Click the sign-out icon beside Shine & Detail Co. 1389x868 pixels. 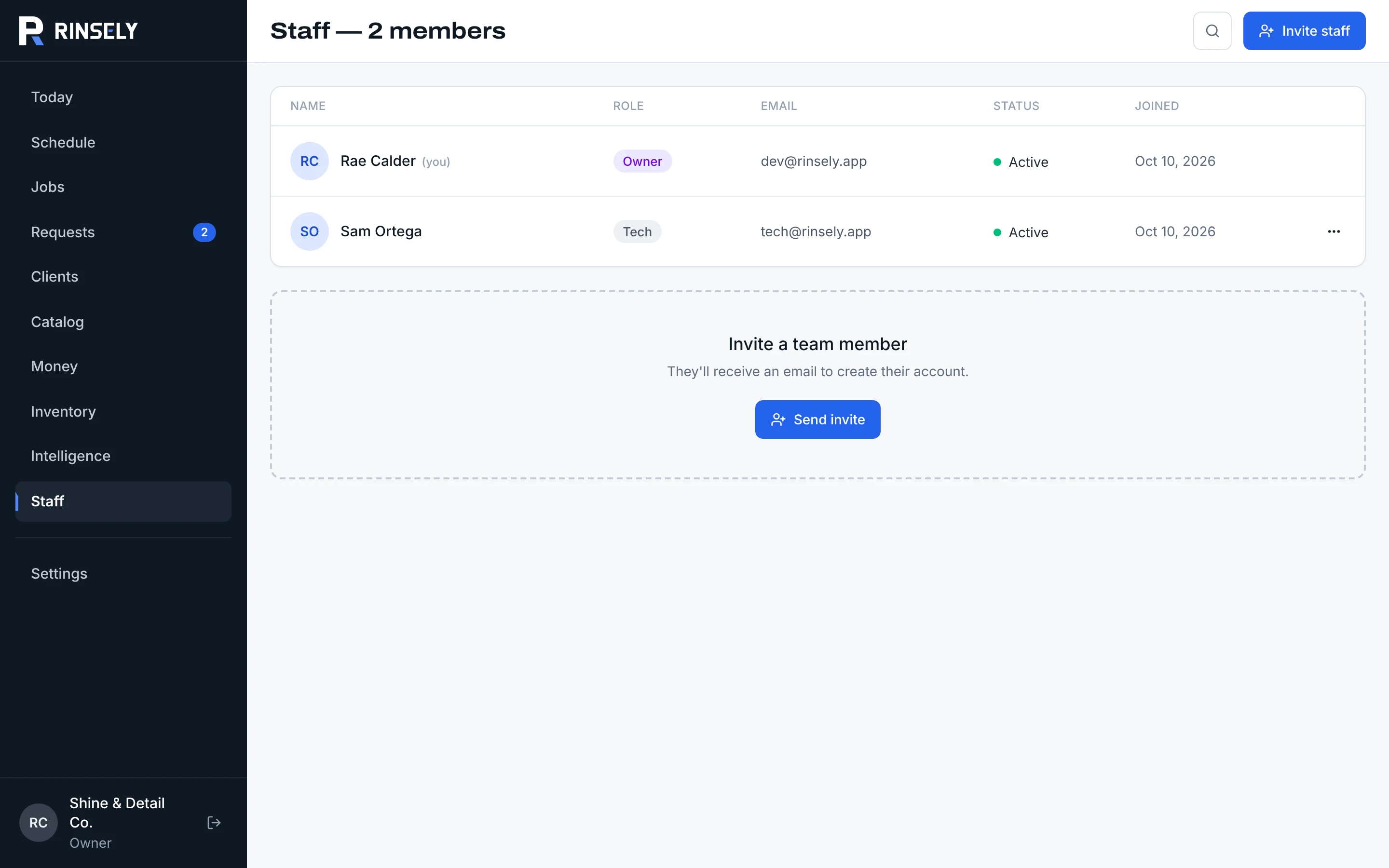click(x=214, y=823)
